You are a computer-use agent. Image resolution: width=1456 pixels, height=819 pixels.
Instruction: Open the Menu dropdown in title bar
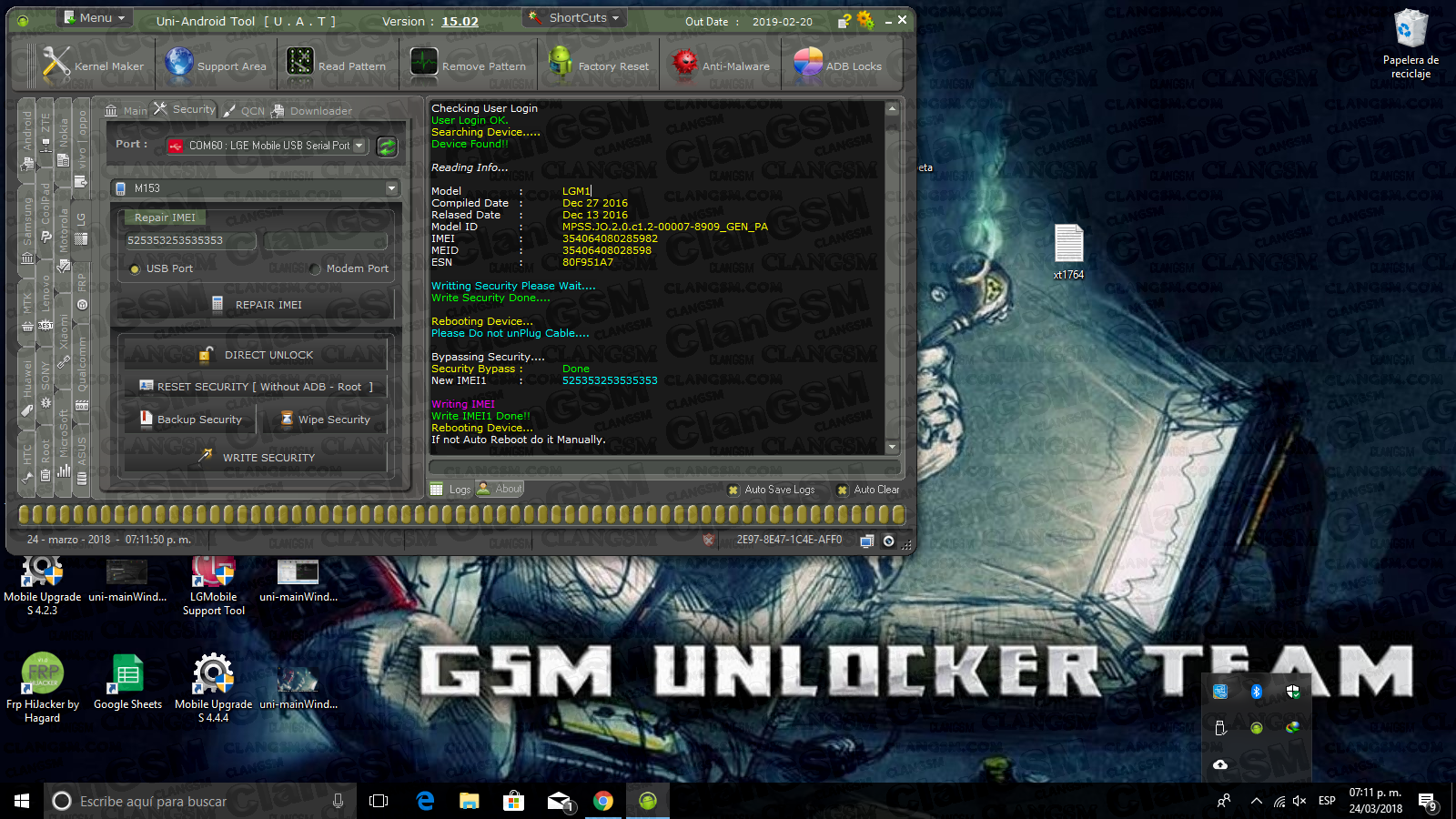(96, 17)
